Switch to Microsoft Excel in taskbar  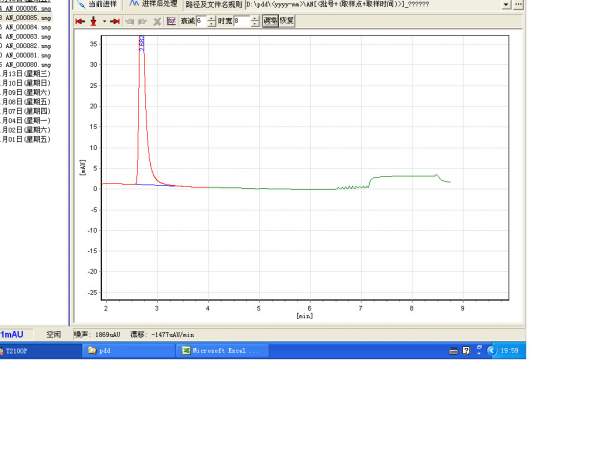[223, 351]
